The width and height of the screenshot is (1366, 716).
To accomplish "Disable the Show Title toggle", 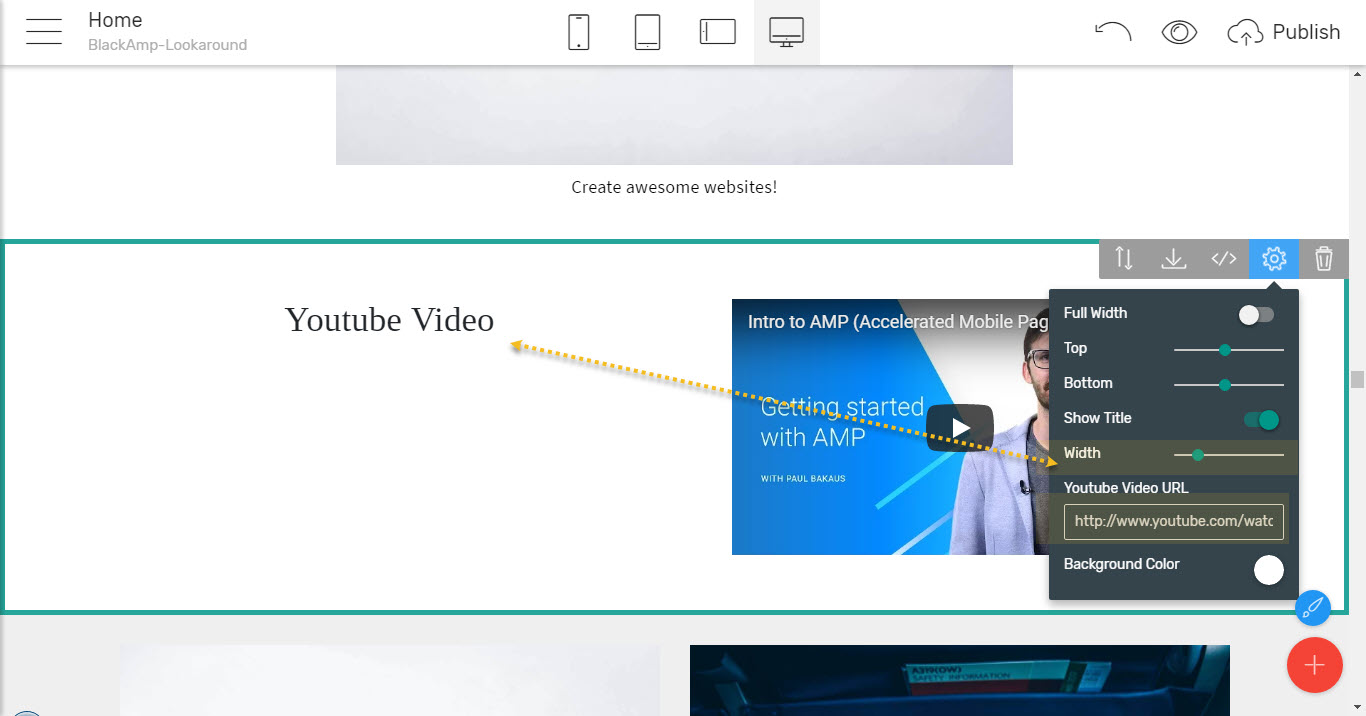I will point(1261,420).
